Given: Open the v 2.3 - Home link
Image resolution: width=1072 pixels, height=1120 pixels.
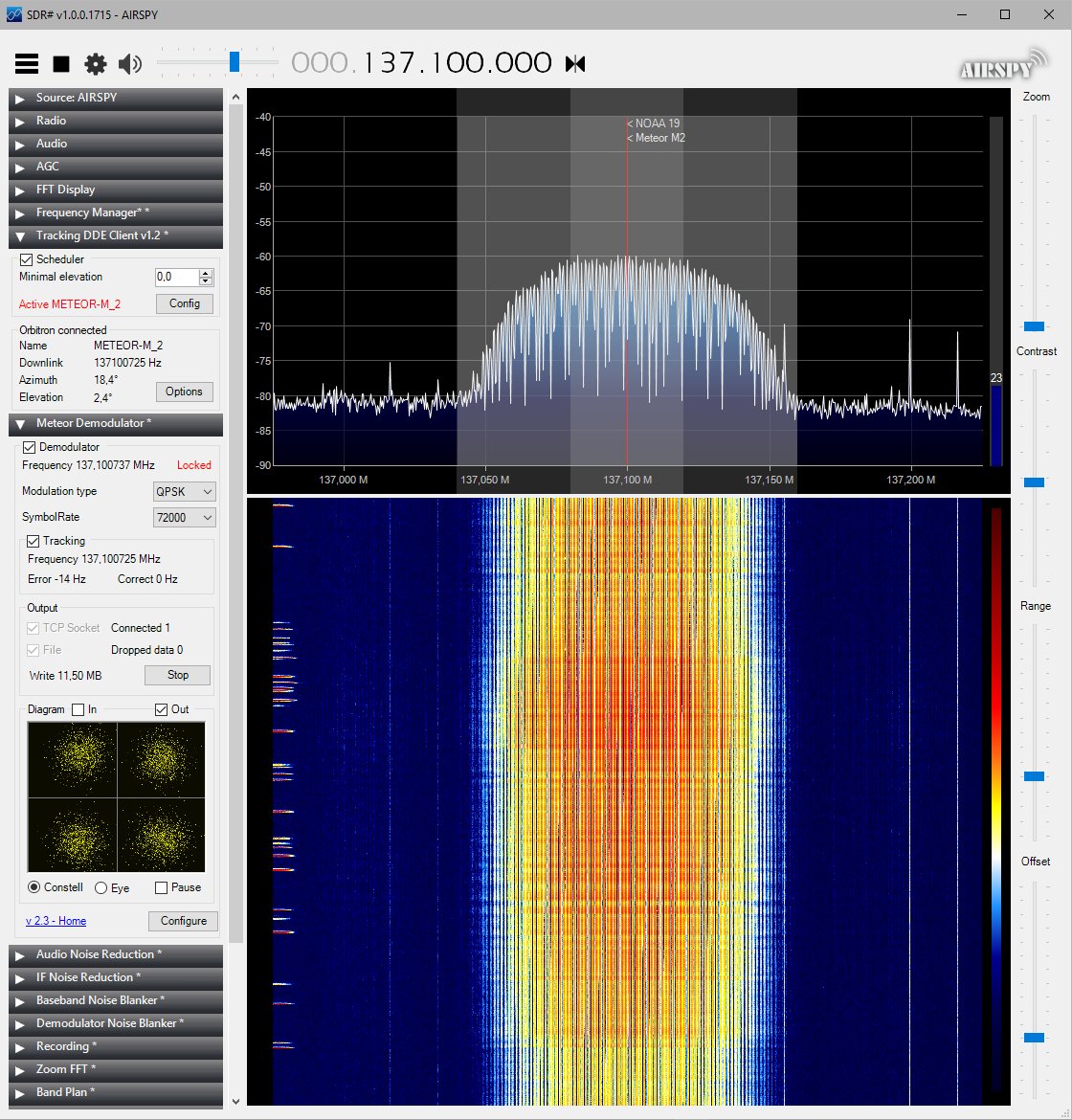Looking at the screenshot, I should (x=56, y=921).
